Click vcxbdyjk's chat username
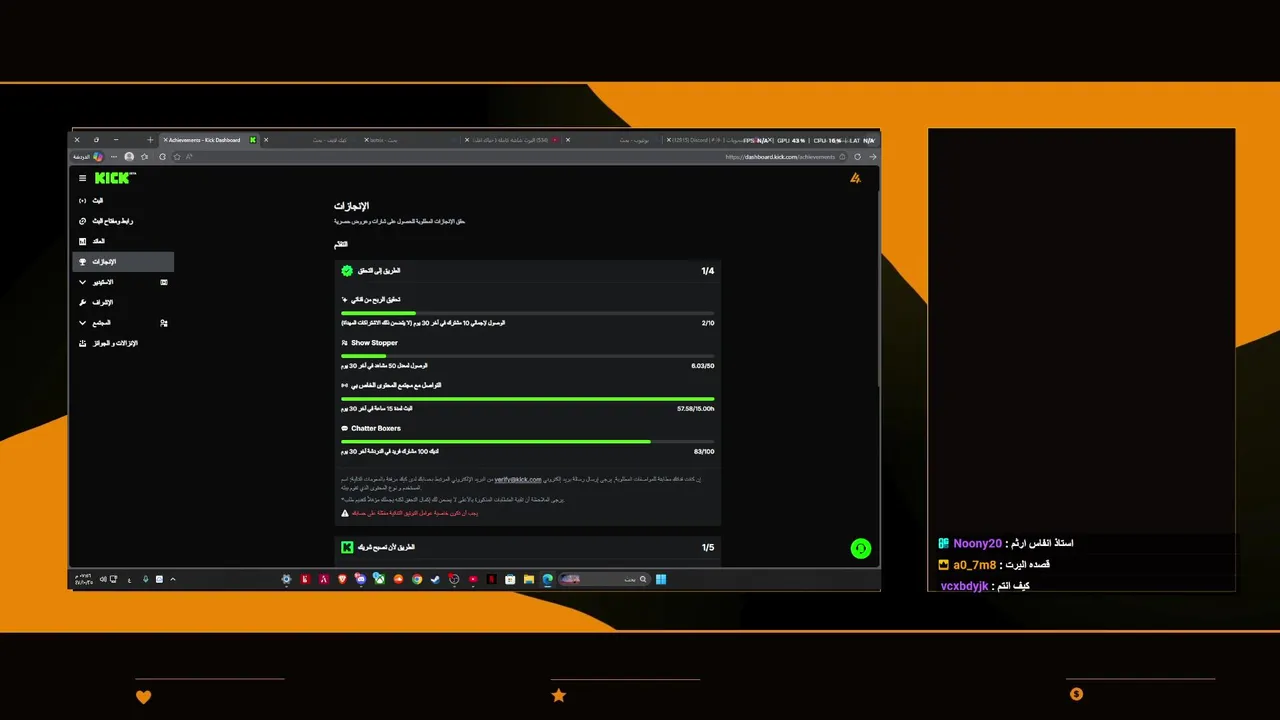Screen dimensions: 1280x720 [964, 586]
